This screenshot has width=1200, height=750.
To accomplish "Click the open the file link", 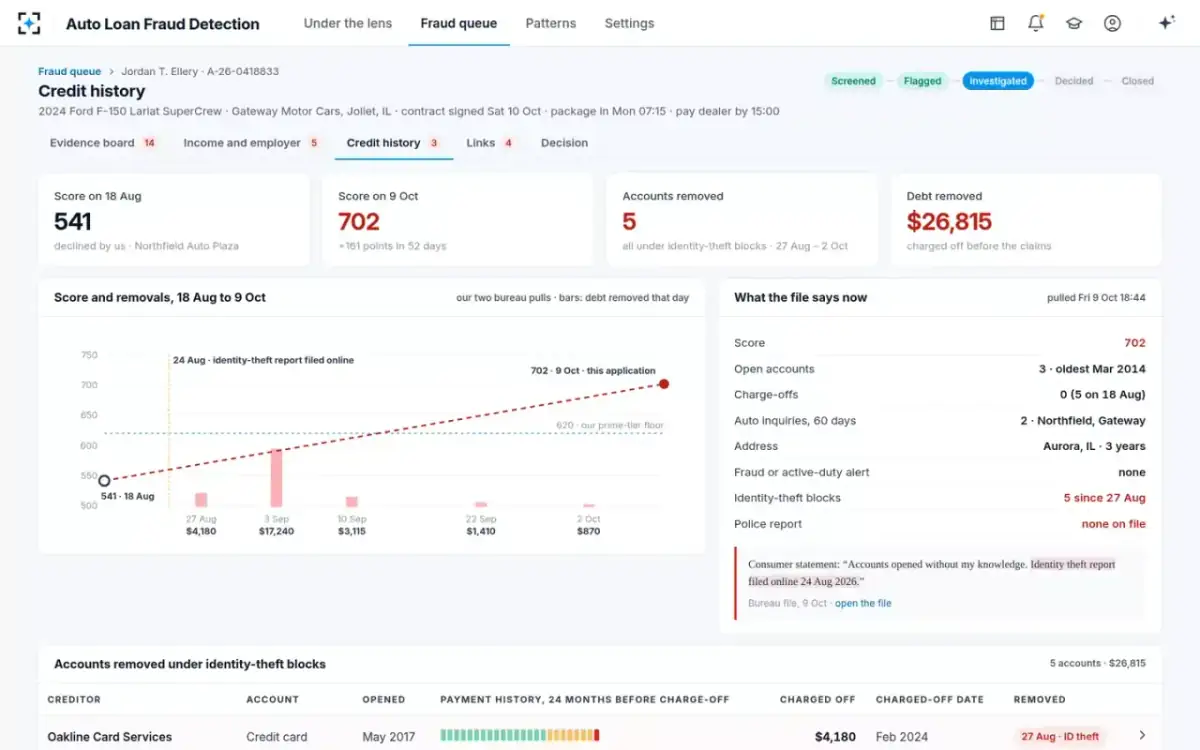I will (863, 603).
